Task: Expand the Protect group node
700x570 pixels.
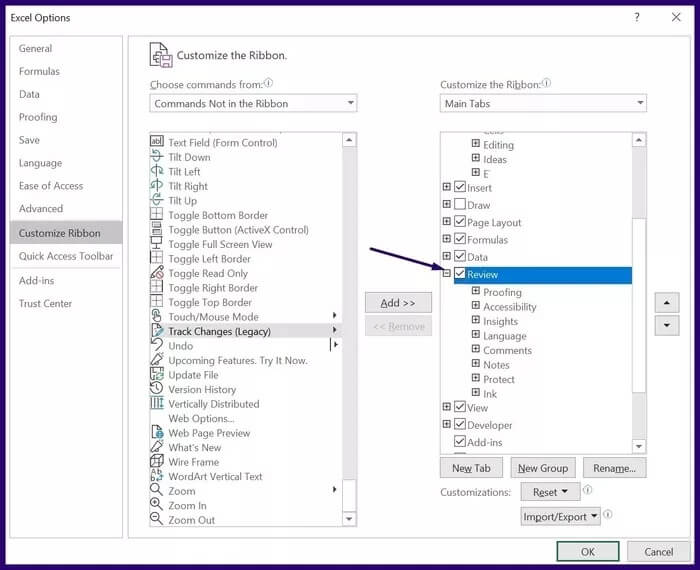Action: [476, 378]
